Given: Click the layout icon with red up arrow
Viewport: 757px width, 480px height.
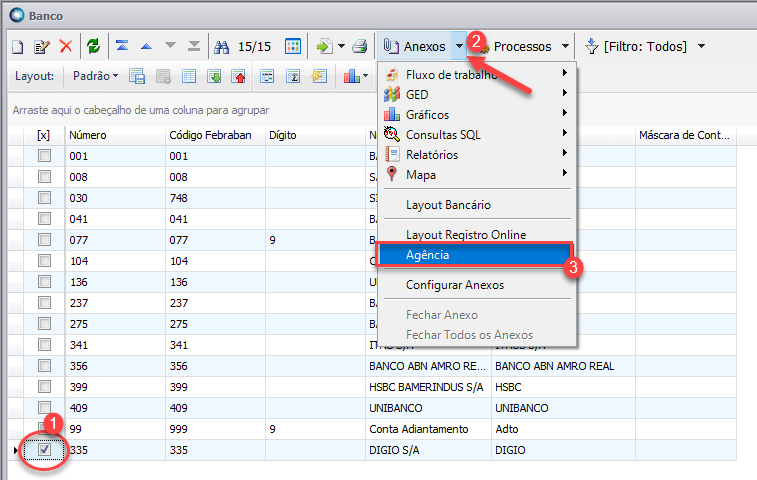Looking at the screenshot, I should [238, 76].
